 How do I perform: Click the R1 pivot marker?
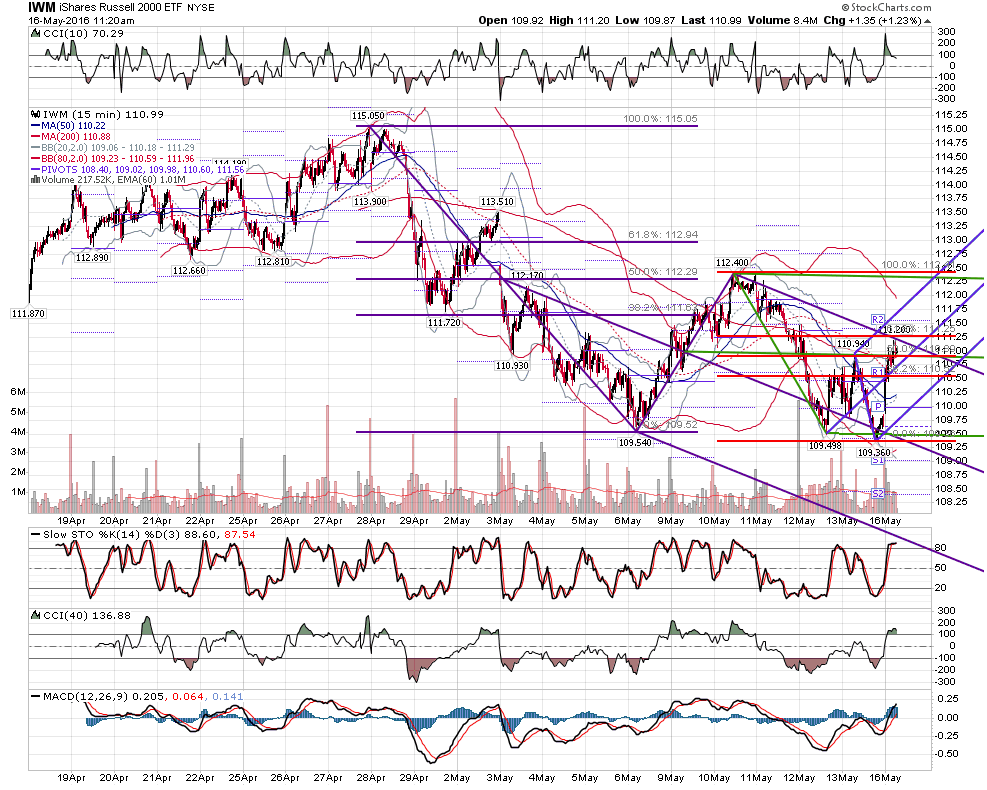pyautogui.click(x=877, y=372)
